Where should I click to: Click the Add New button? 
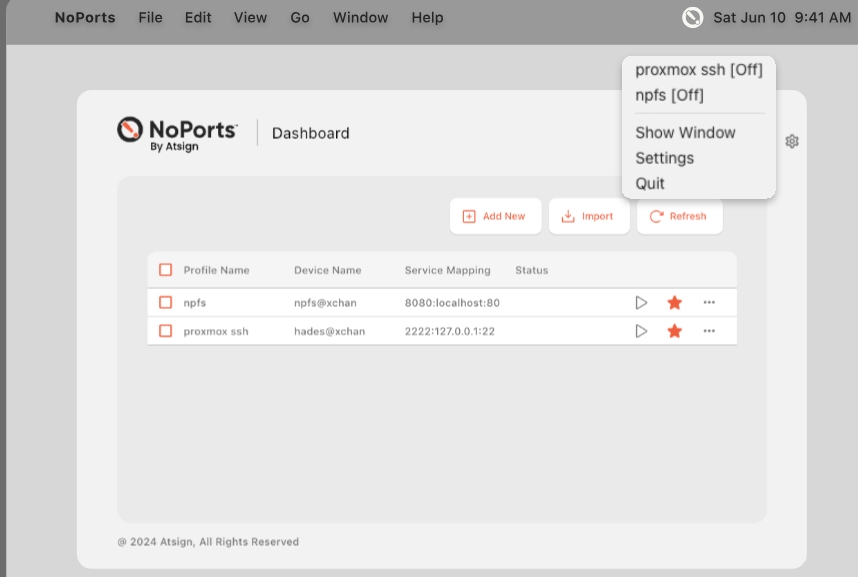click(x=495, y=215)
